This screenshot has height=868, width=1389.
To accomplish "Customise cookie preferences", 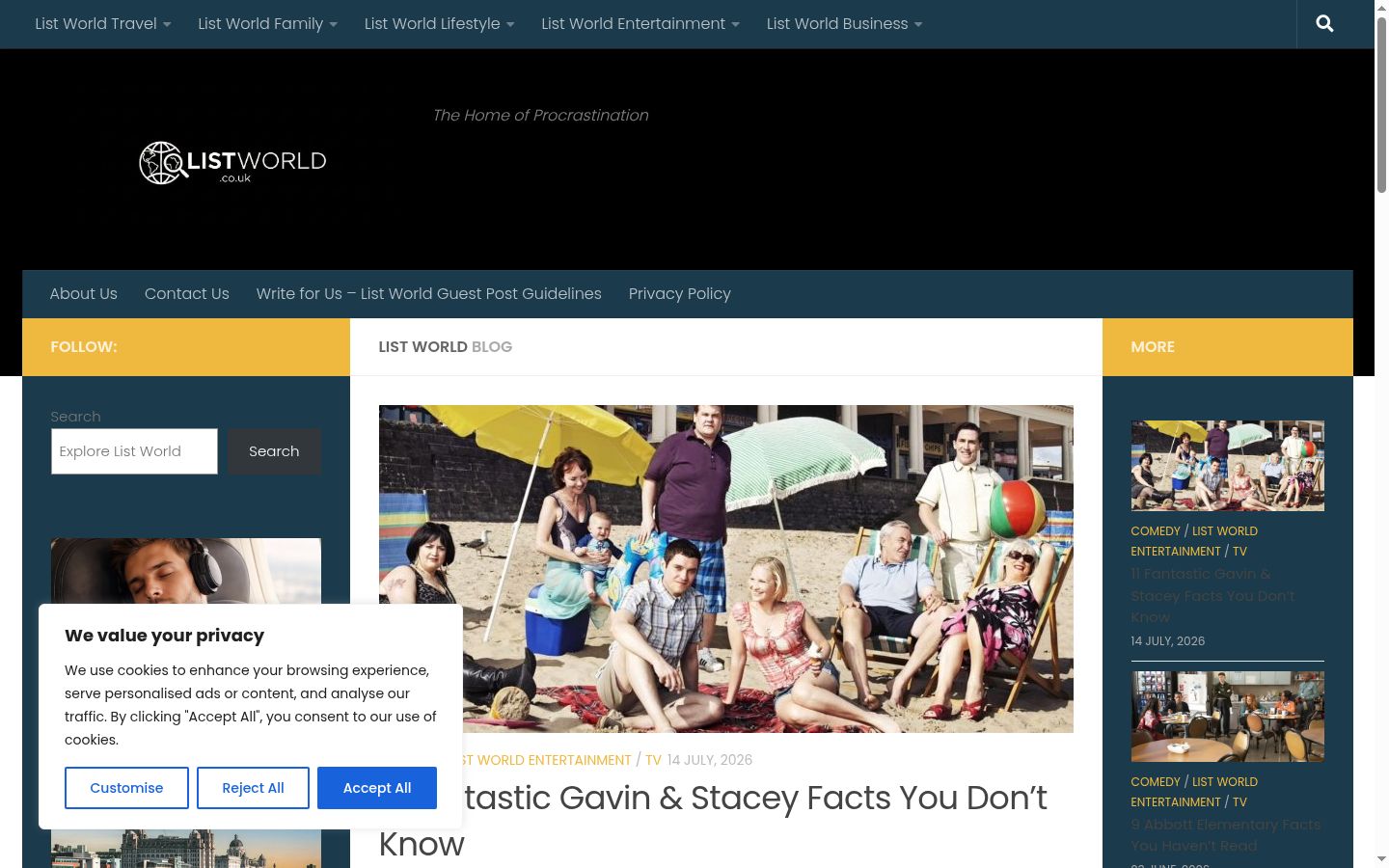I will tap(126, 788).
